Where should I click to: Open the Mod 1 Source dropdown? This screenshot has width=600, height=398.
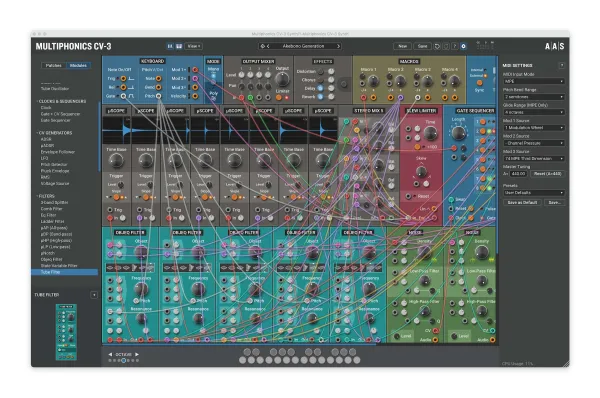pyautogui.click(x=534, y=127)
